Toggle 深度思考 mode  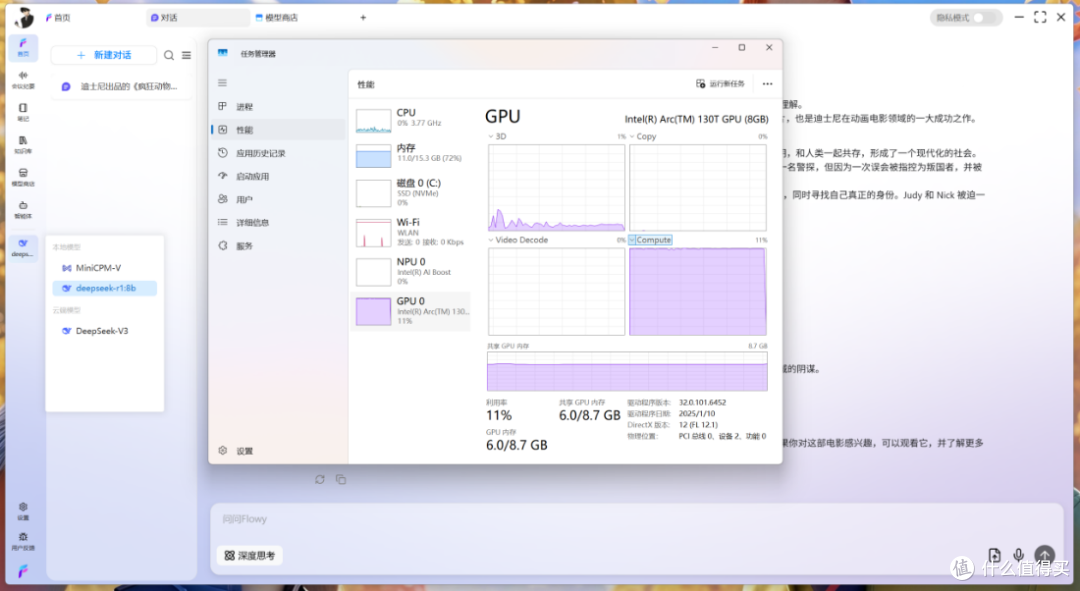click(249, 555)
